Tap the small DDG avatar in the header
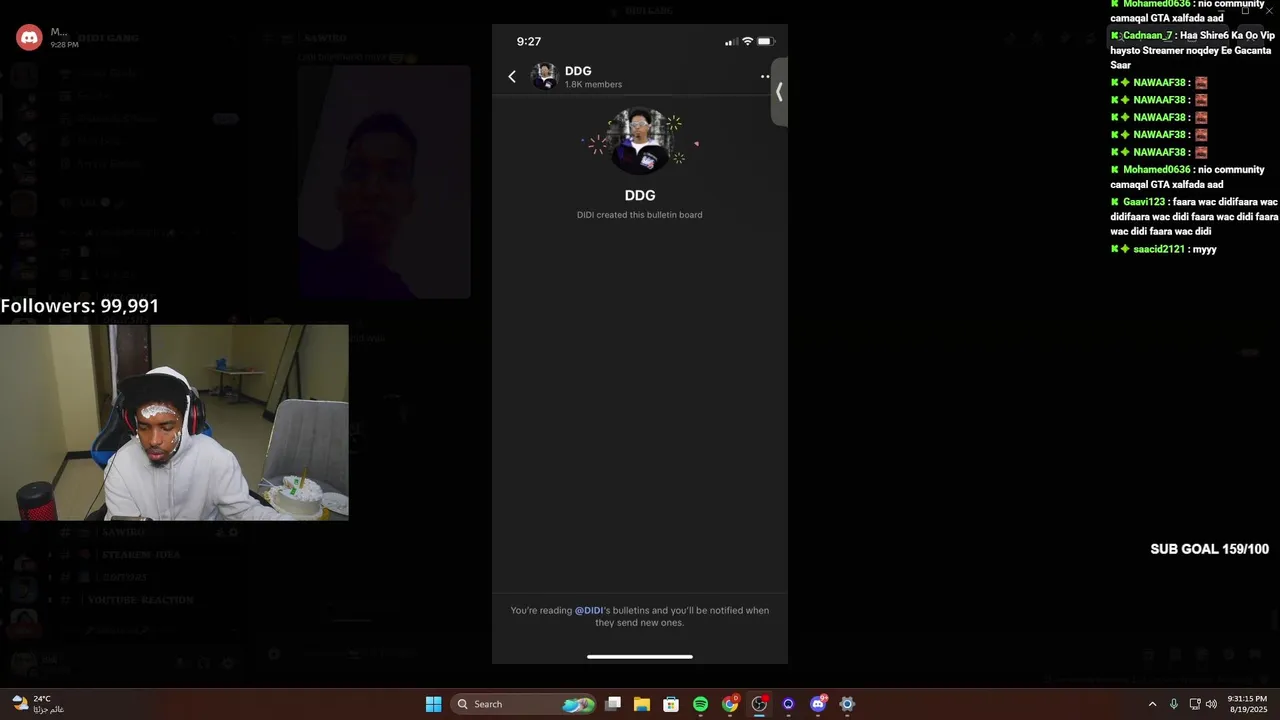 544,76
